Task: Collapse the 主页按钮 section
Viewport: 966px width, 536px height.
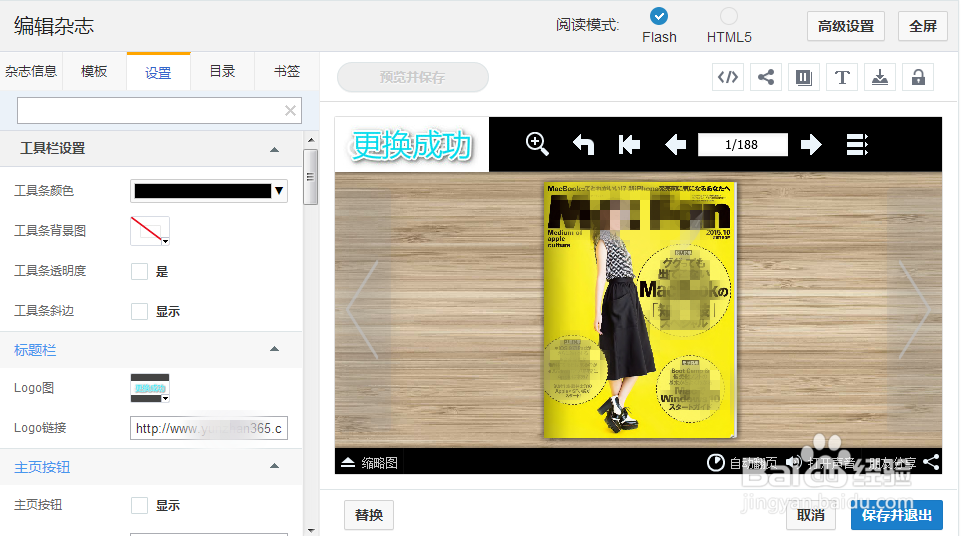Action: click(275, 466)
